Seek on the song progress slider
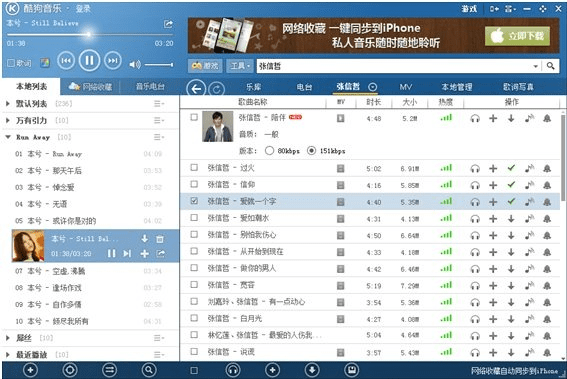Screen dimensions: 567x379 point(90,34)
